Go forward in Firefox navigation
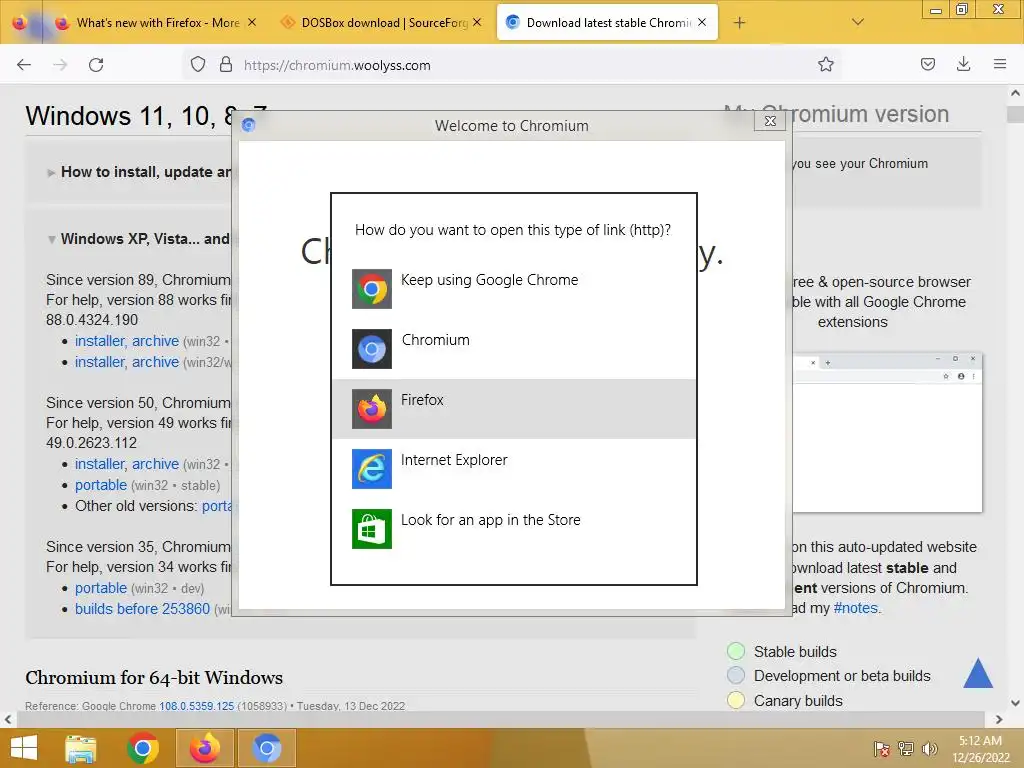 click(60, 65)
